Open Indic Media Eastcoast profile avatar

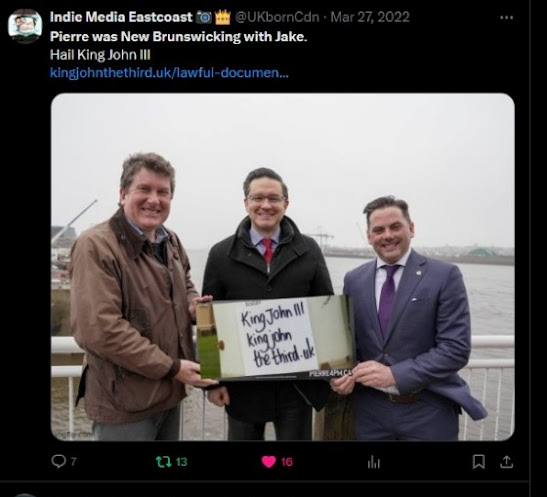pos(25,26)
